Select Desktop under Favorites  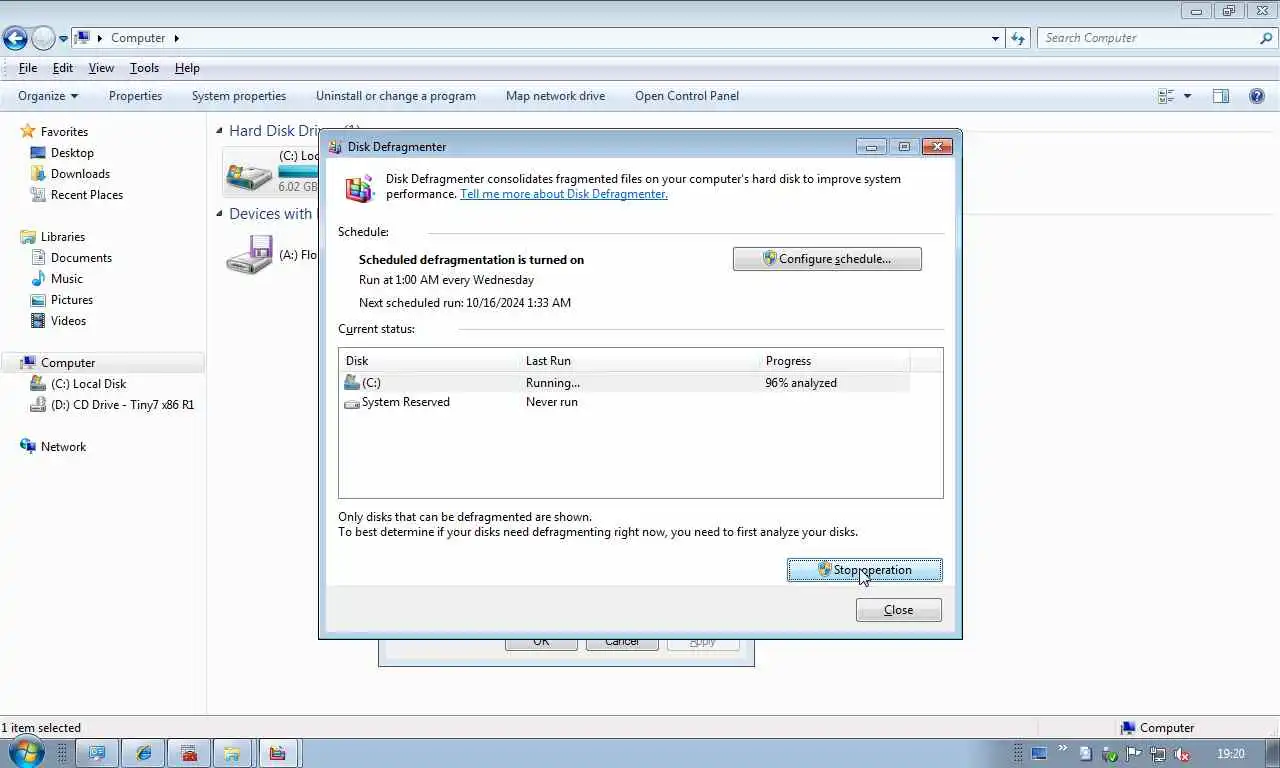coord(72,153)
